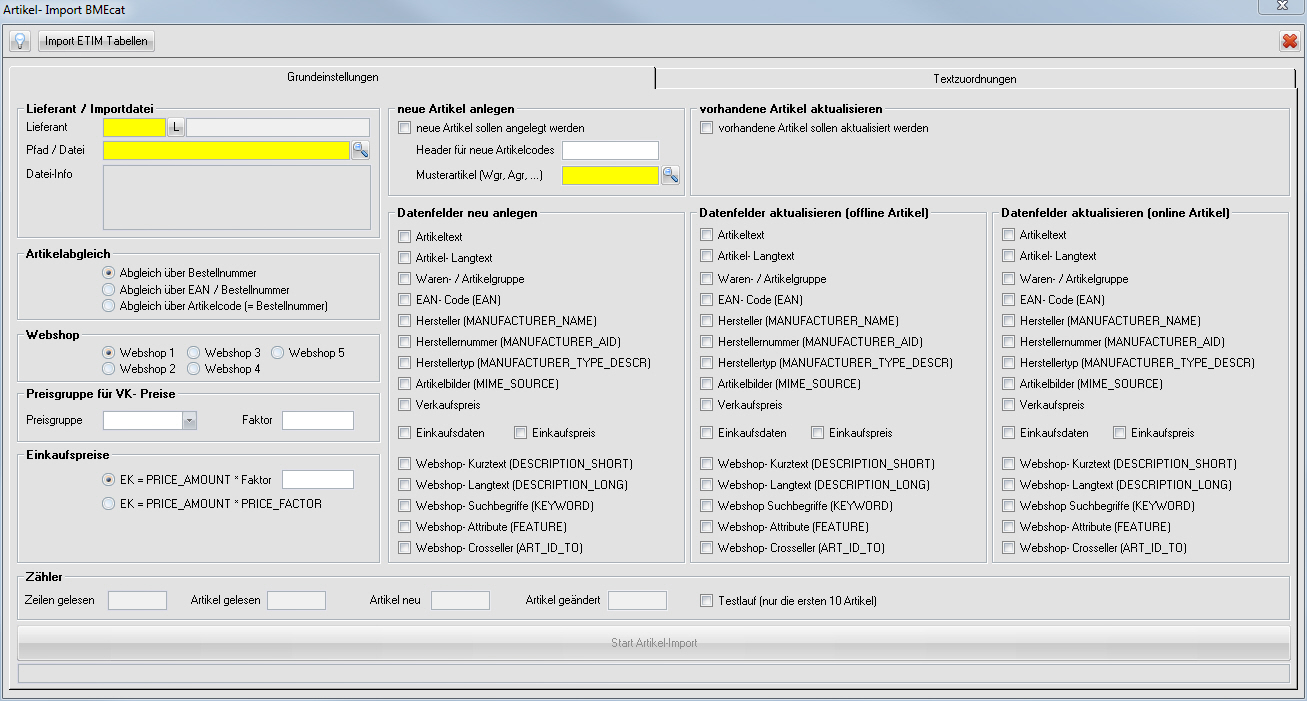This screenshot has height=701, width=1307.
Task: Check Artikeltext under Datenfelder neu anlegen
Action: point(405,235)
